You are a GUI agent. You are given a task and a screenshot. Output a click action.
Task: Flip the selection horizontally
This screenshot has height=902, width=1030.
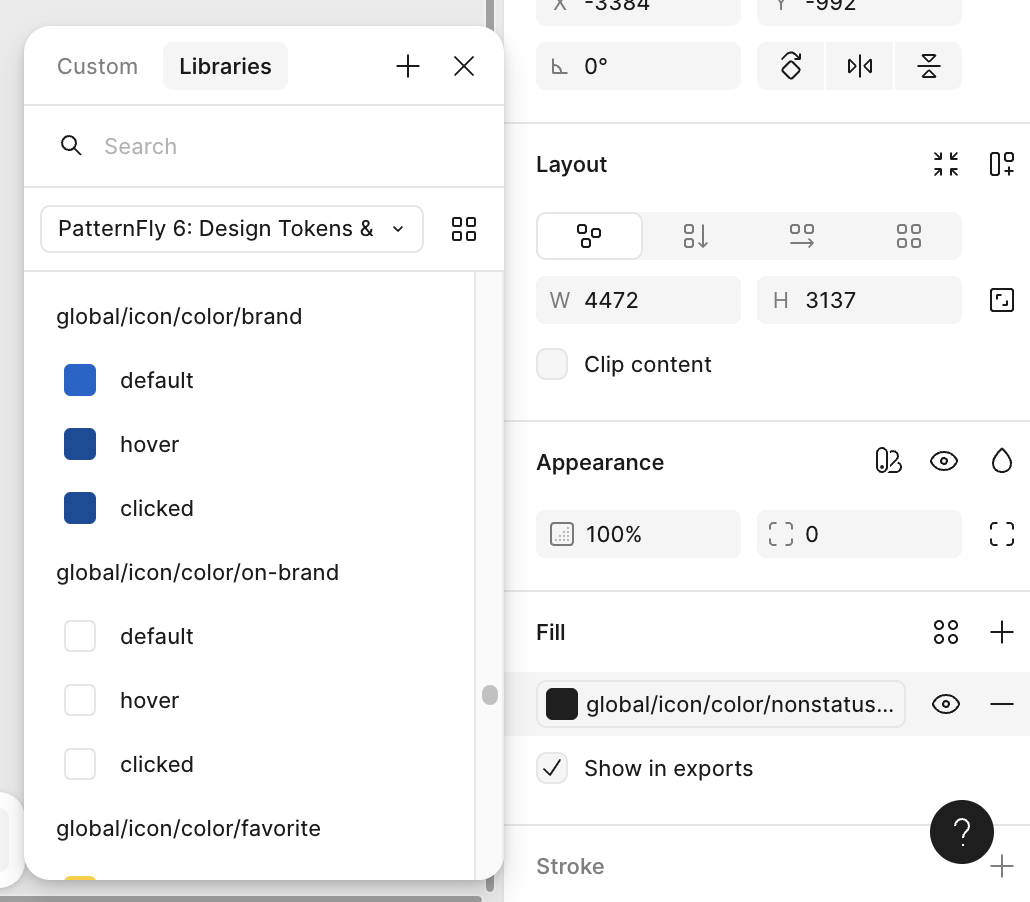[859, 66]
